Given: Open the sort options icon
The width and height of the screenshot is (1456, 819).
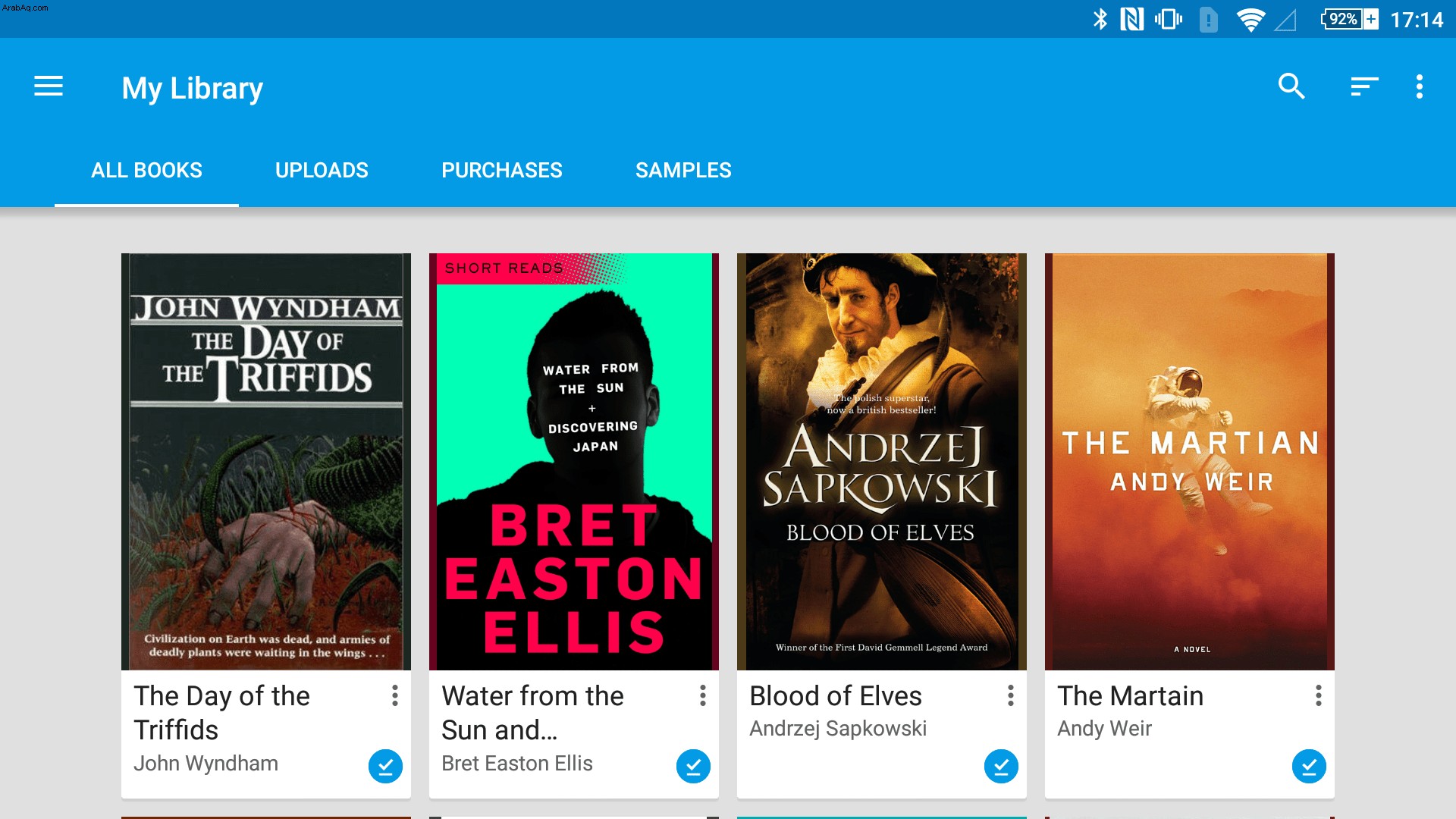Looking at the screenshot, I should [1364, 86].
